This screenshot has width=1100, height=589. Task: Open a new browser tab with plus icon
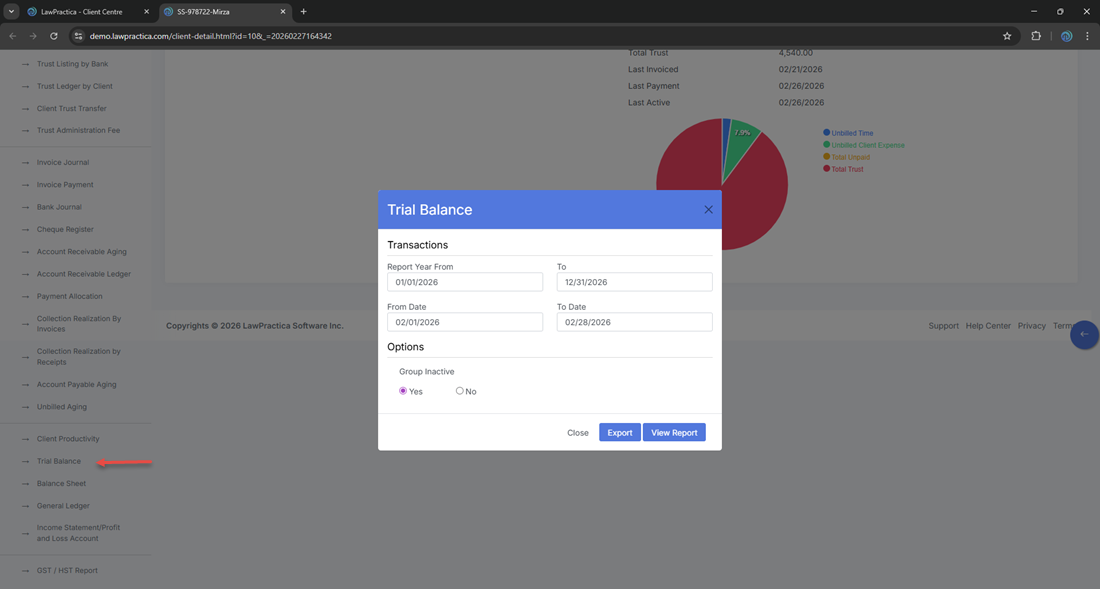pos(304,12)
